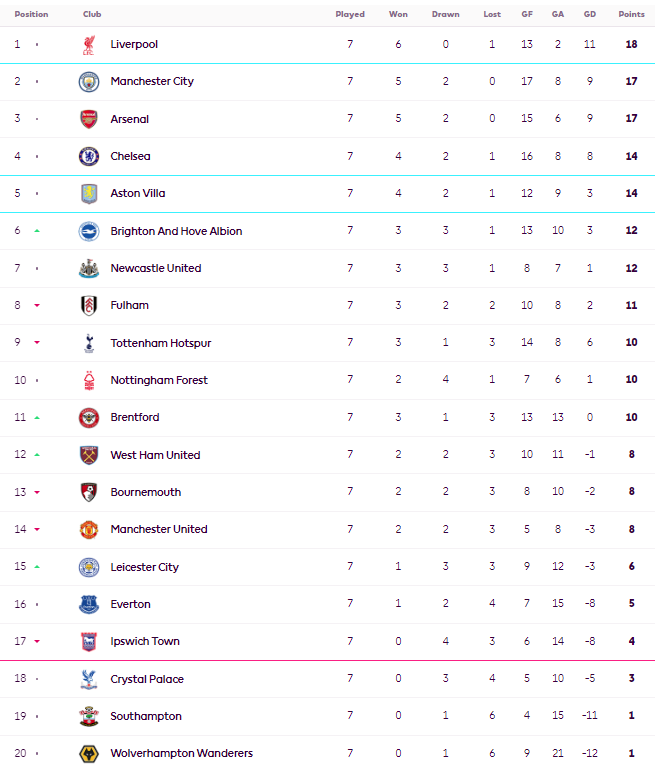Click Southampton's points total of 1
The width and height of the screenshot is (655, 765).
(631, 716)
